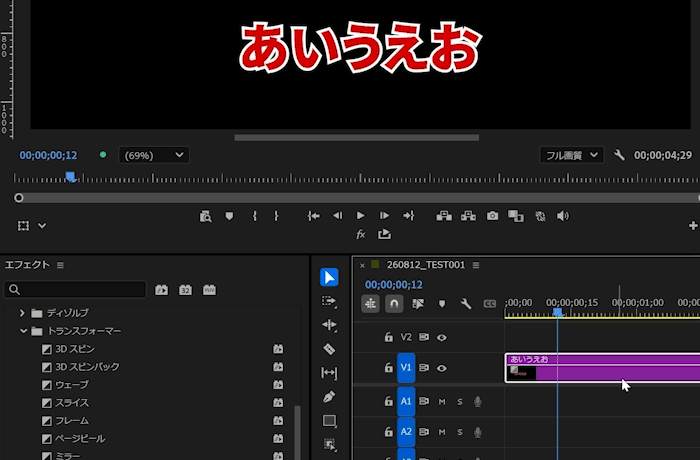Step forward one frame
Viewport: 700px width, 460px height.
(384, 216)
